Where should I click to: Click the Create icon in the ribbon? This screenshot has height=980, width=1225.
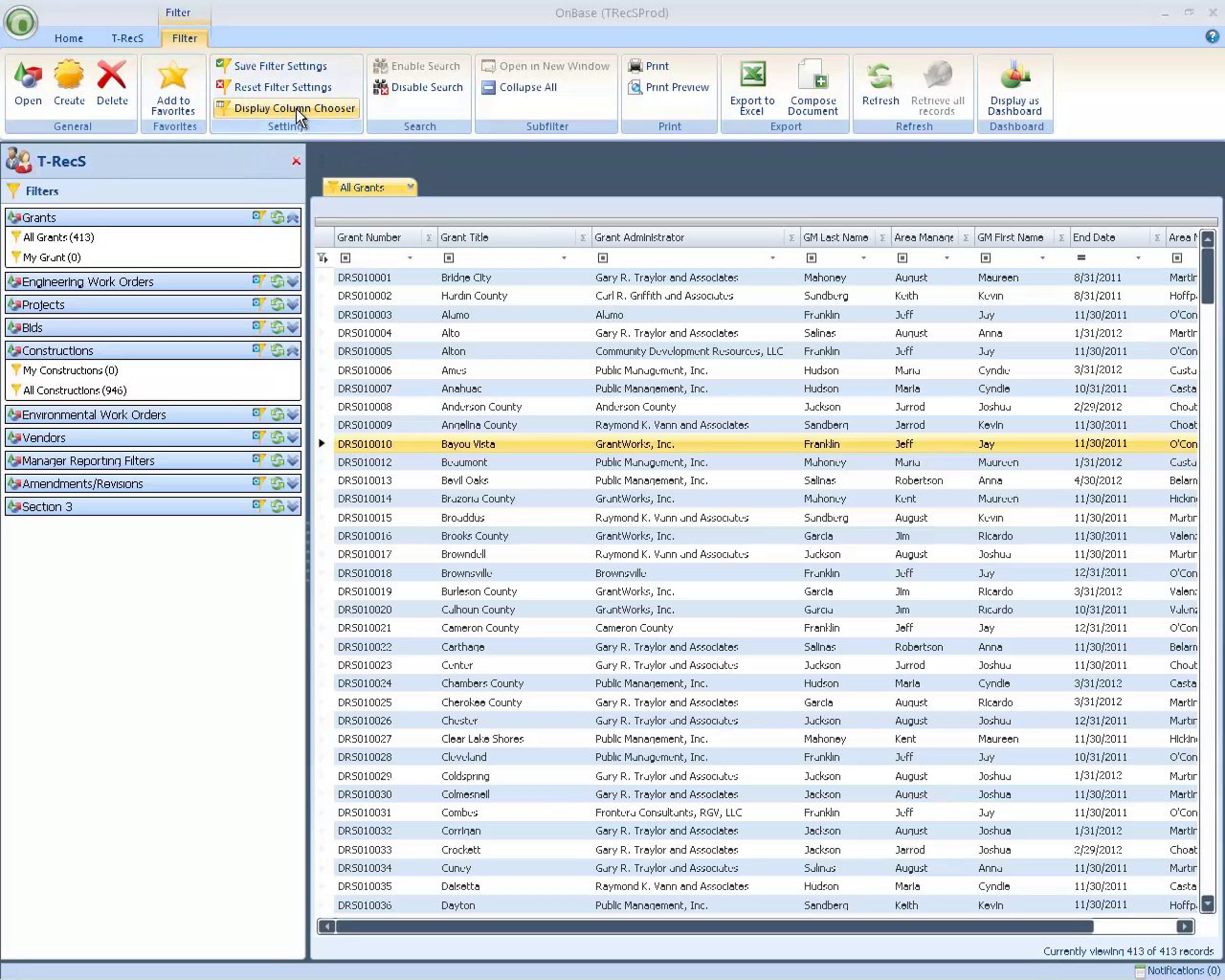click(69, 84)
